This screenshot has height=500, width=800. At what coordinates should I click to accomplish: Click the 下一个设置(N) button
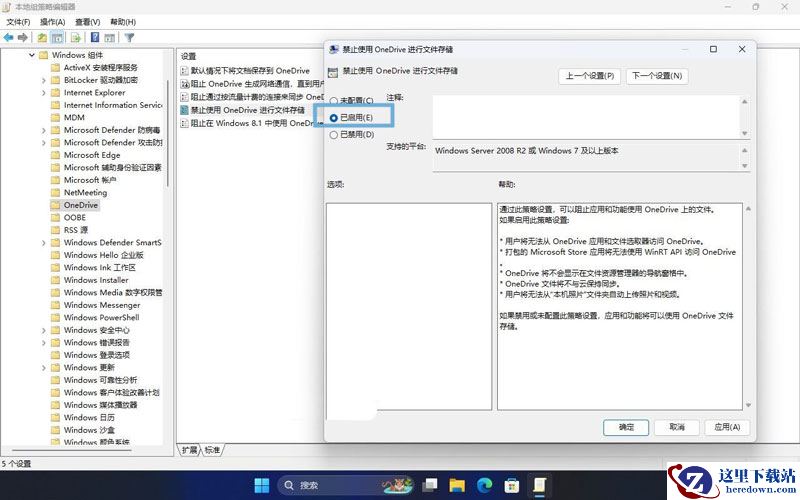[657, 76]
